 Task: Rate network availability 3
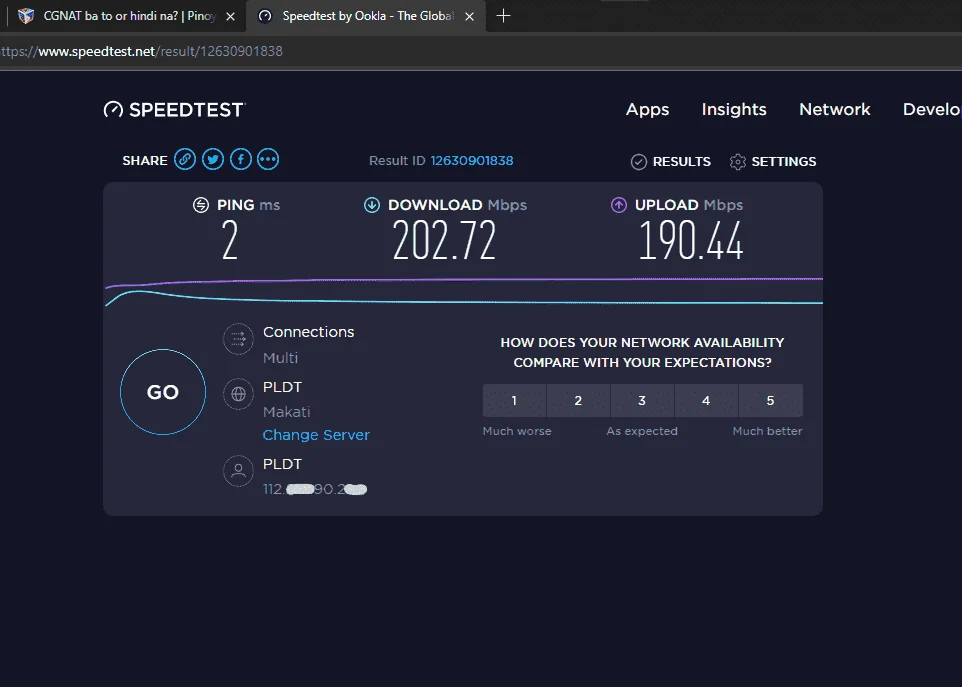tap(642, 401)
